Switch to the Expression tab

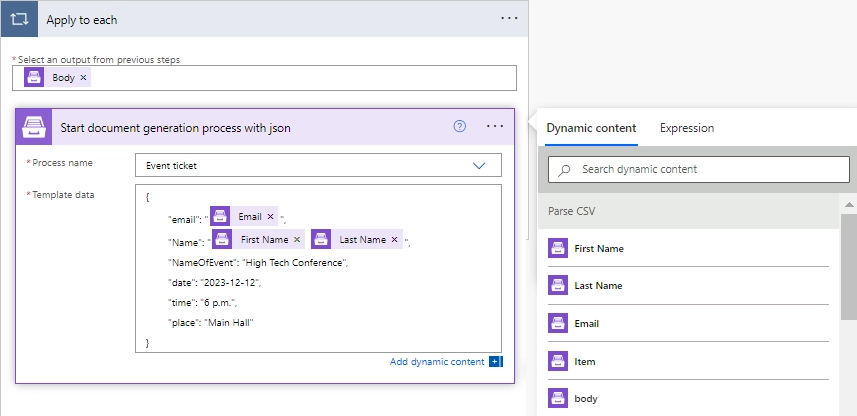coord(686,128)
